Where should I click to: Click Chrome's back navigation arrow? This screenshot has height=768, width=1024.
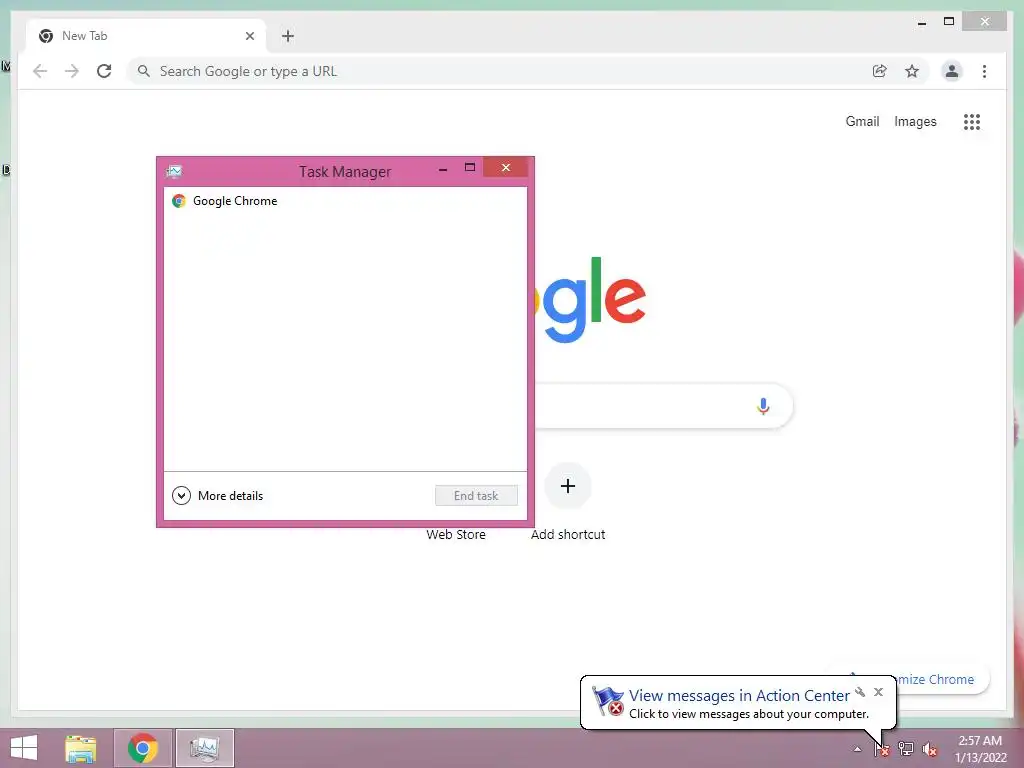40,71
